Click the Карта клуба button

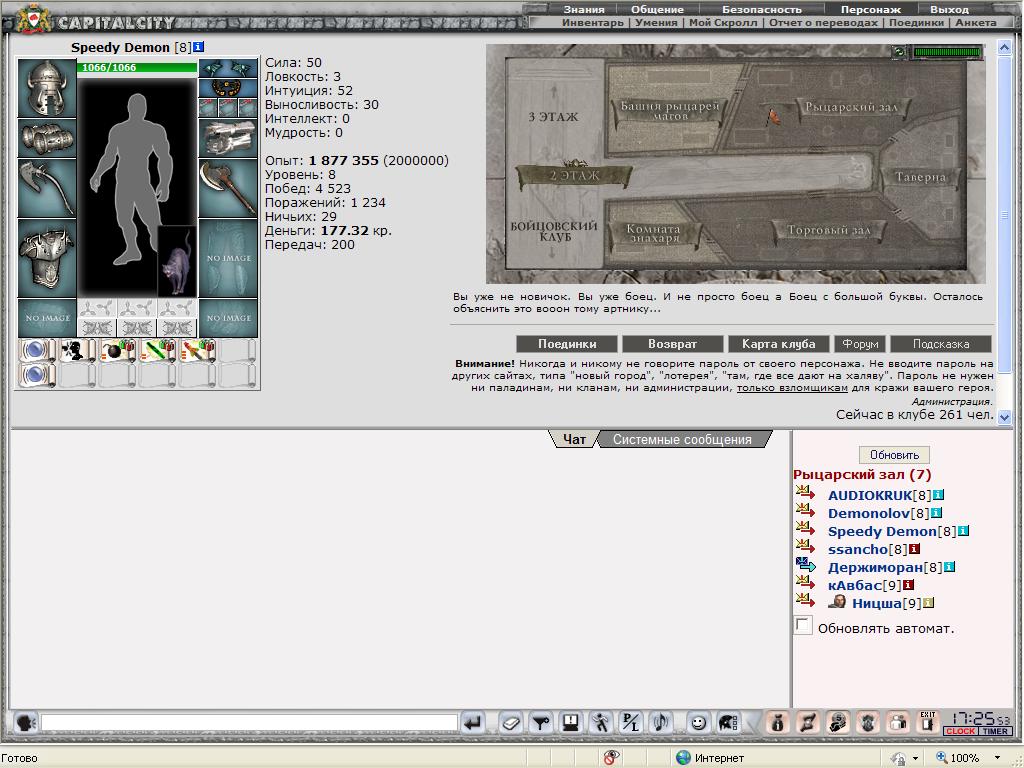pyautogui.click(x=778, y=344)
